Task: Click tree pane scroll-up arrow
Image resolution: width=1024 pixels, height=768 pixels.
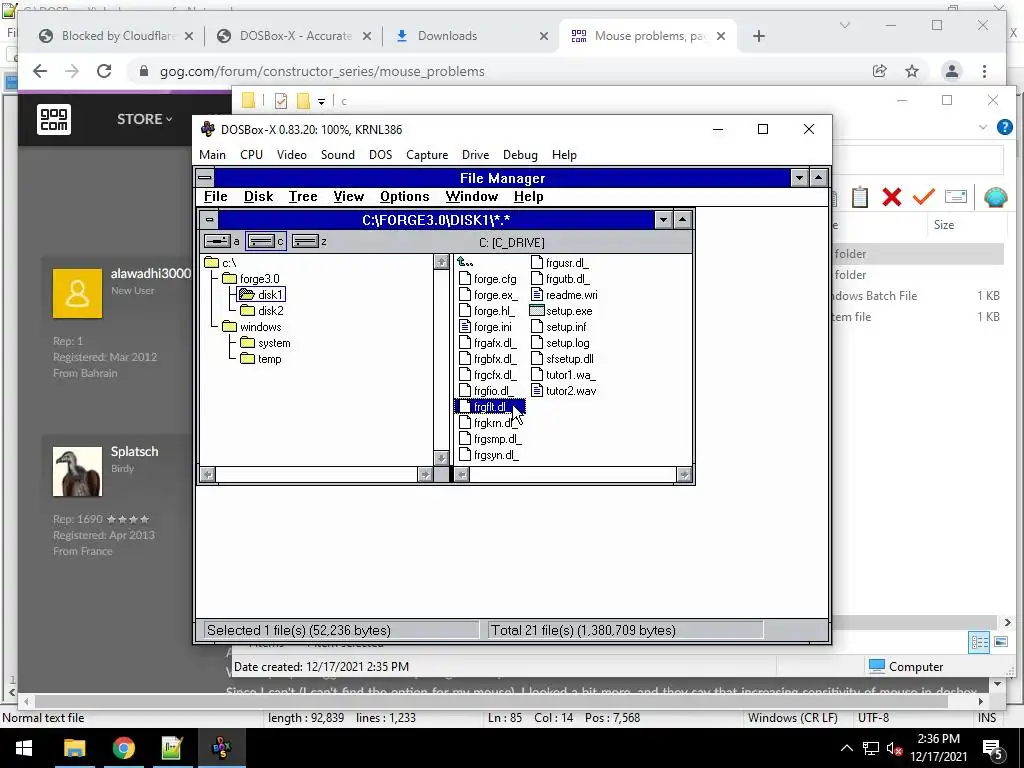Action: (x=441, y=262)
